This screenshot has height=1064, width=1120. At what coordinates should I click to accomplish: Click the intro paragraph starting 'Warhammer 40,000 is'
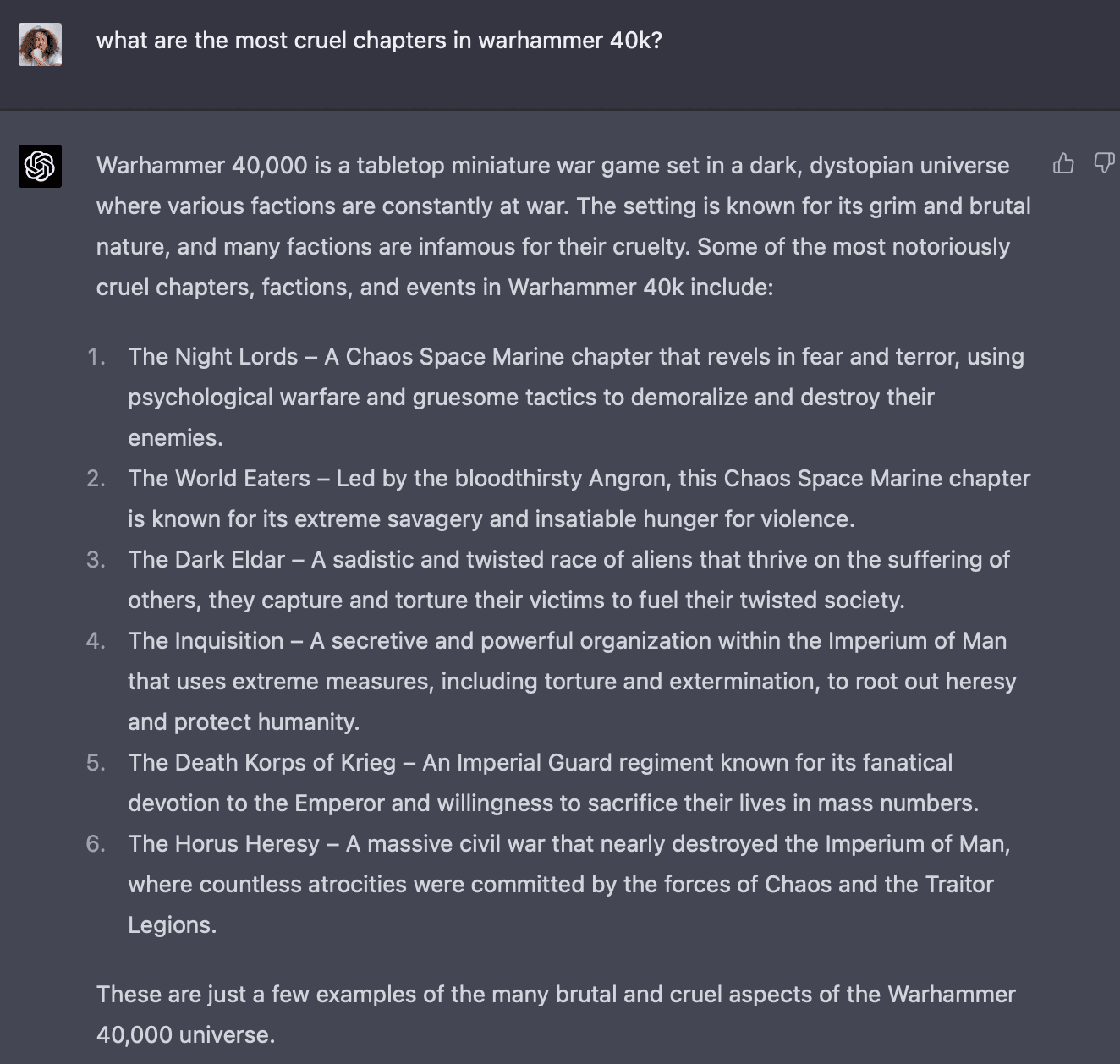coord(563,226)
